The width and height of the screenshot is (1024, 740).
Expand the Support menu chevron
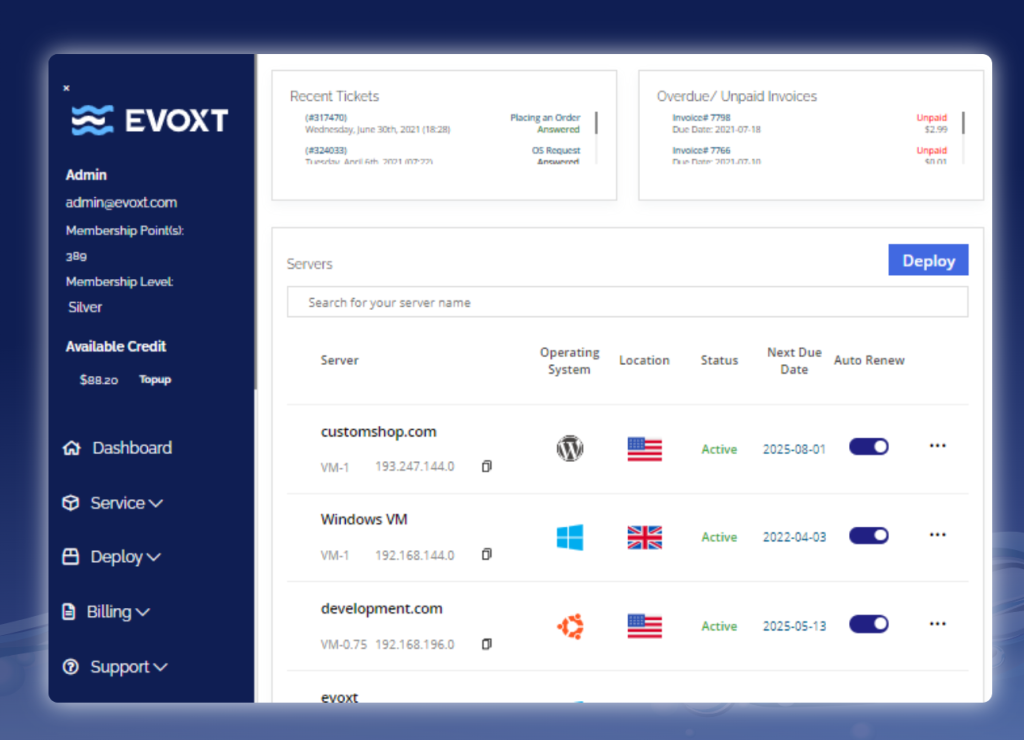coord(160,667)
